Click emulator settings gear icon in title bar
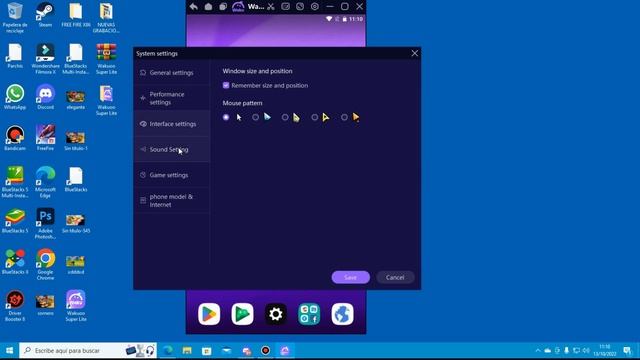Screen dimensions: 640x360 tap(315, 7)
